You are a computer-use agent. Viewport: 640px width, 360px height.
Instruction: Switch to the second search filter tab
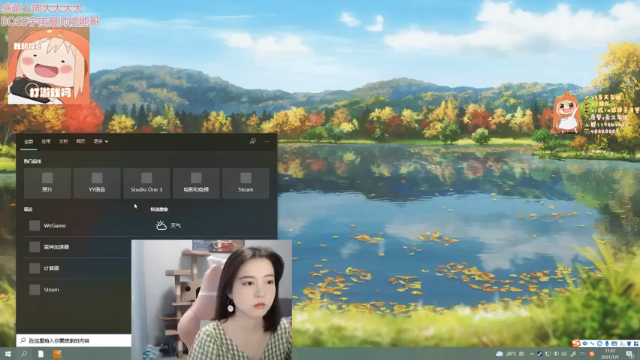click(46, 141)
